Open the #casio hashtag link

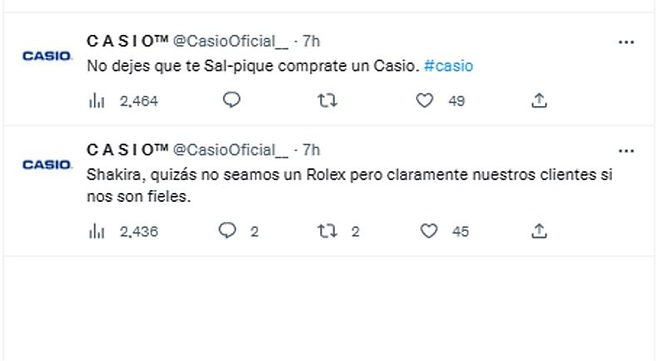tap(449, 66)
